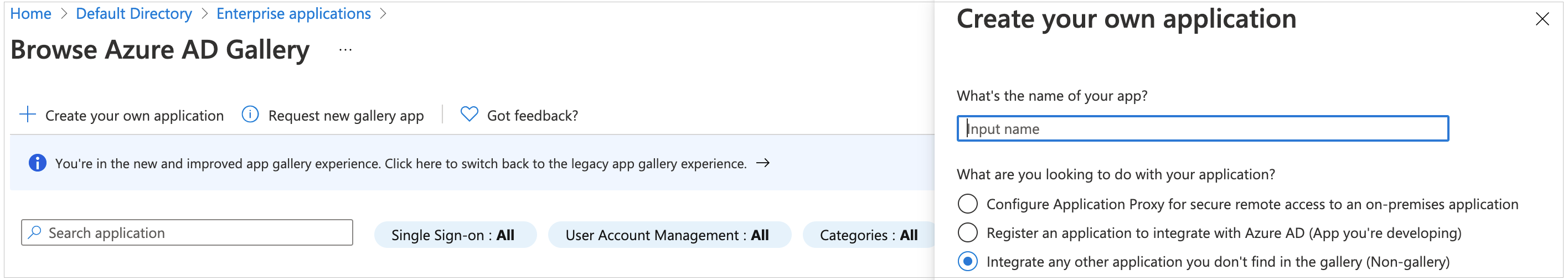1568x280 pixels.
Task: Click the info icon beside Request new gallery app
Action: click(250, 115)
